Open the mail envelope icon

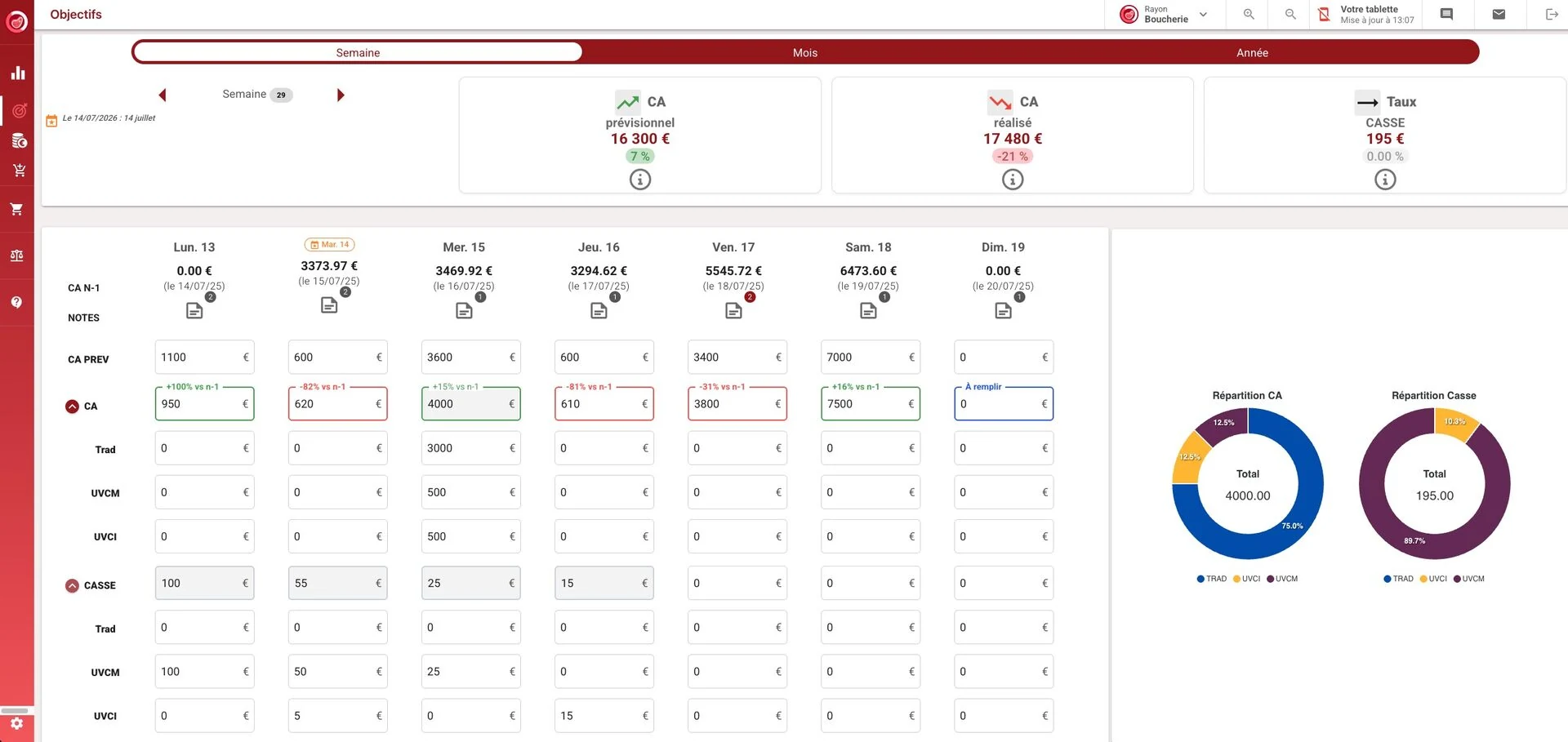1499,14
